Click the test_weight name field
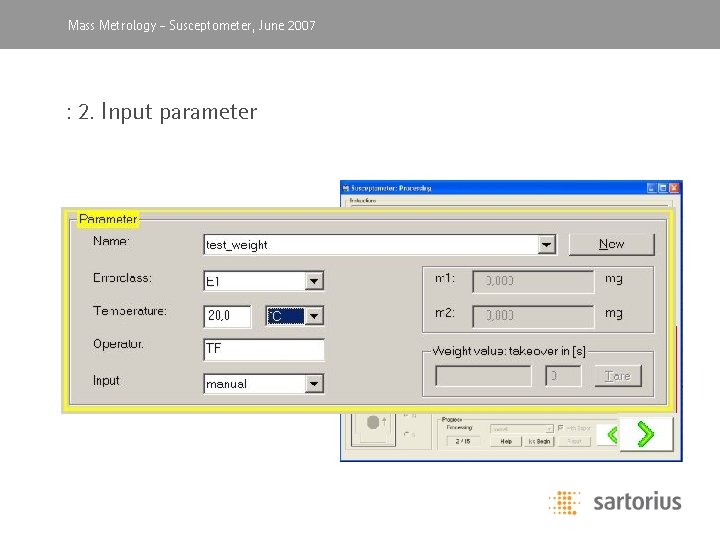The image size is (720, 540). point(371,245)
